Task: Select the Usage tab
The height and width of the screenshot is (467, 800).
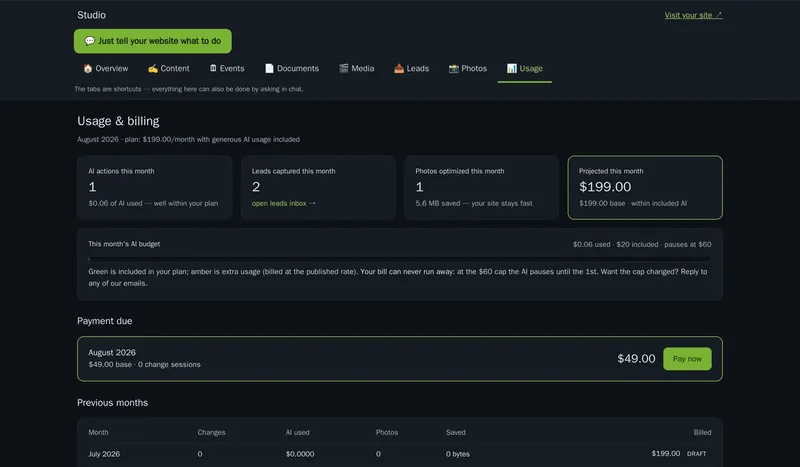Action: coord(524,68)
